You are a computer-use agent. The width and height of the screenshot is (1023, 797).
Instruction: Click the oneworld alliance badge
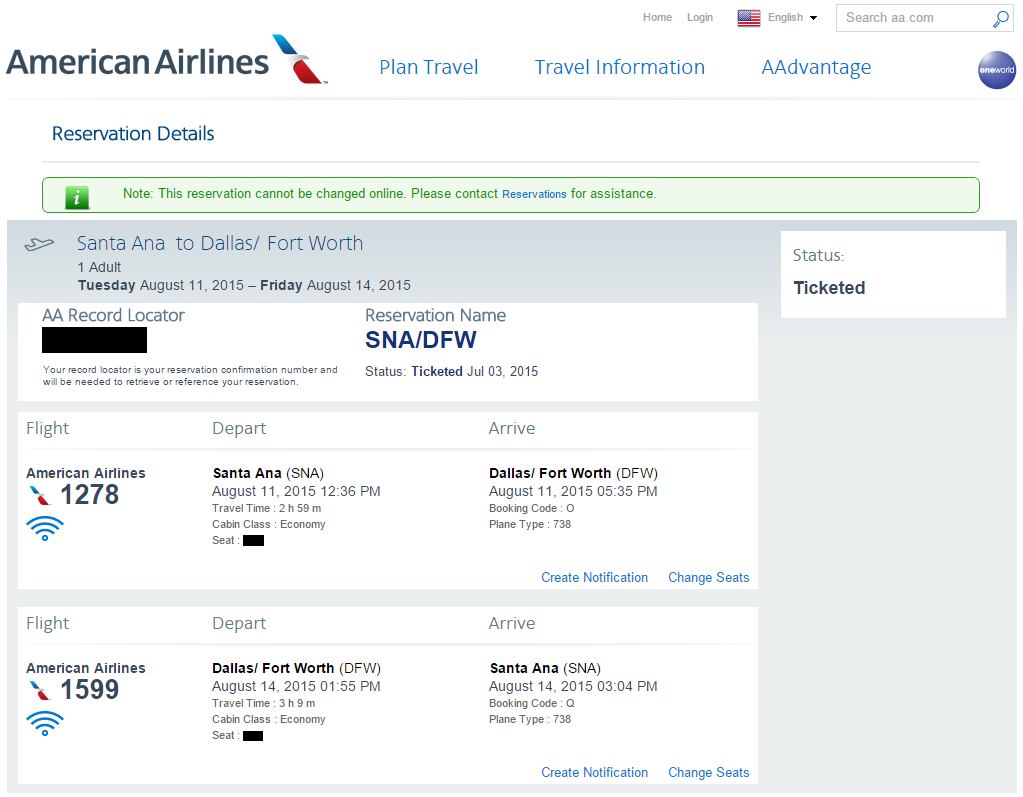coord(996,70)
